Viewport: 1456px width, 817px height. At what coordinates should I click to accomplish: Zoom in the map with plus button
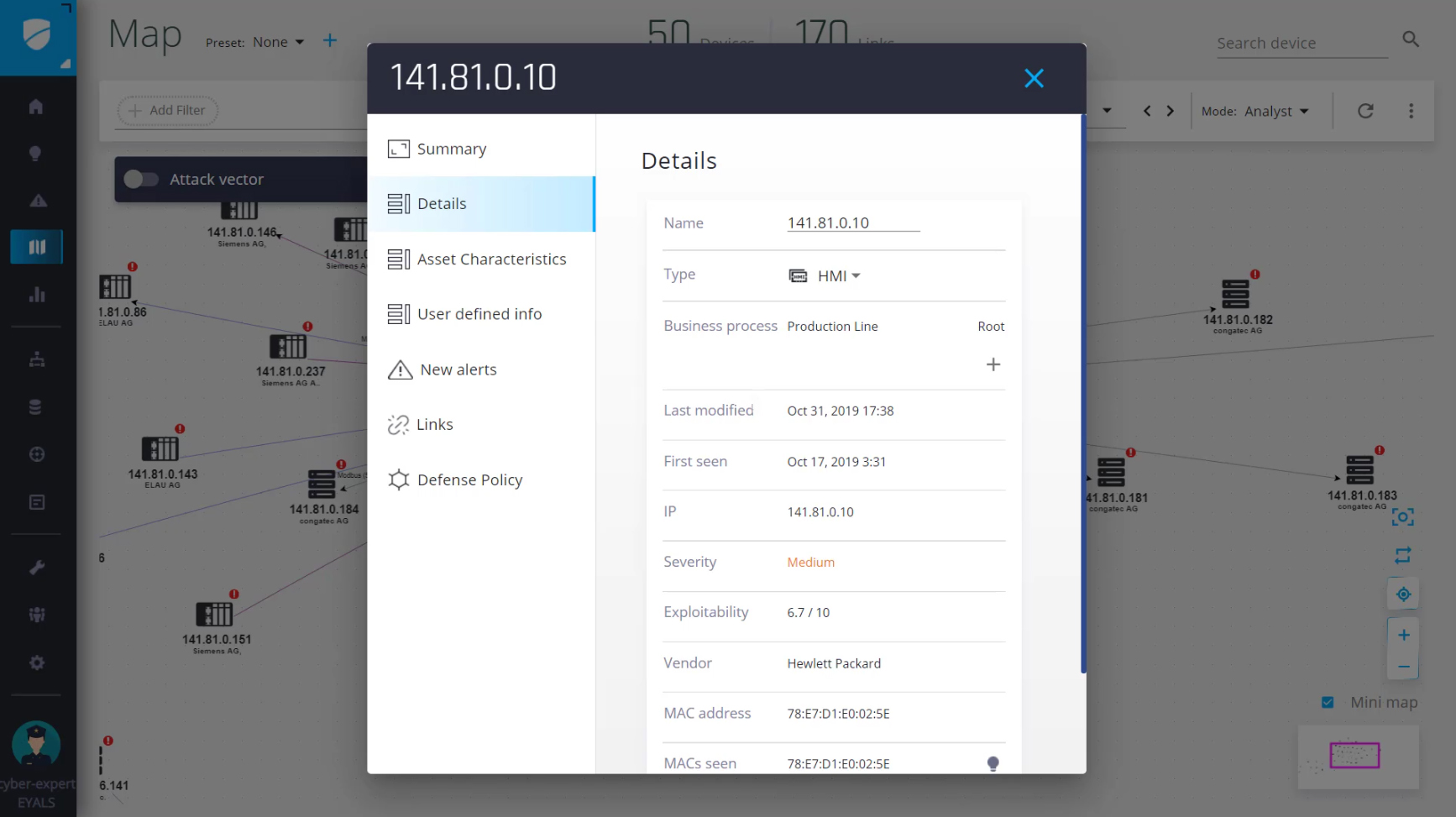(1403, 635)
